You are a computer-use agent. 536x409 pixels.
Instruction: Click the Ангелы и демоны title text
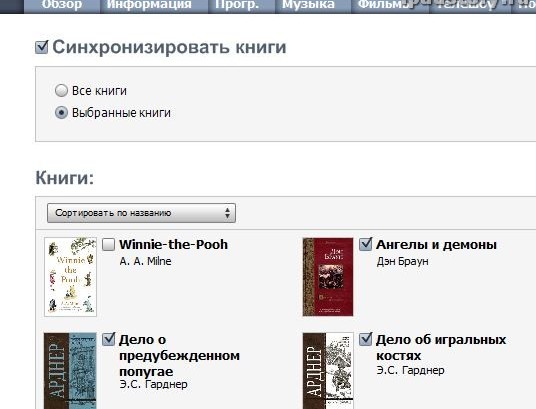(436, 245)
